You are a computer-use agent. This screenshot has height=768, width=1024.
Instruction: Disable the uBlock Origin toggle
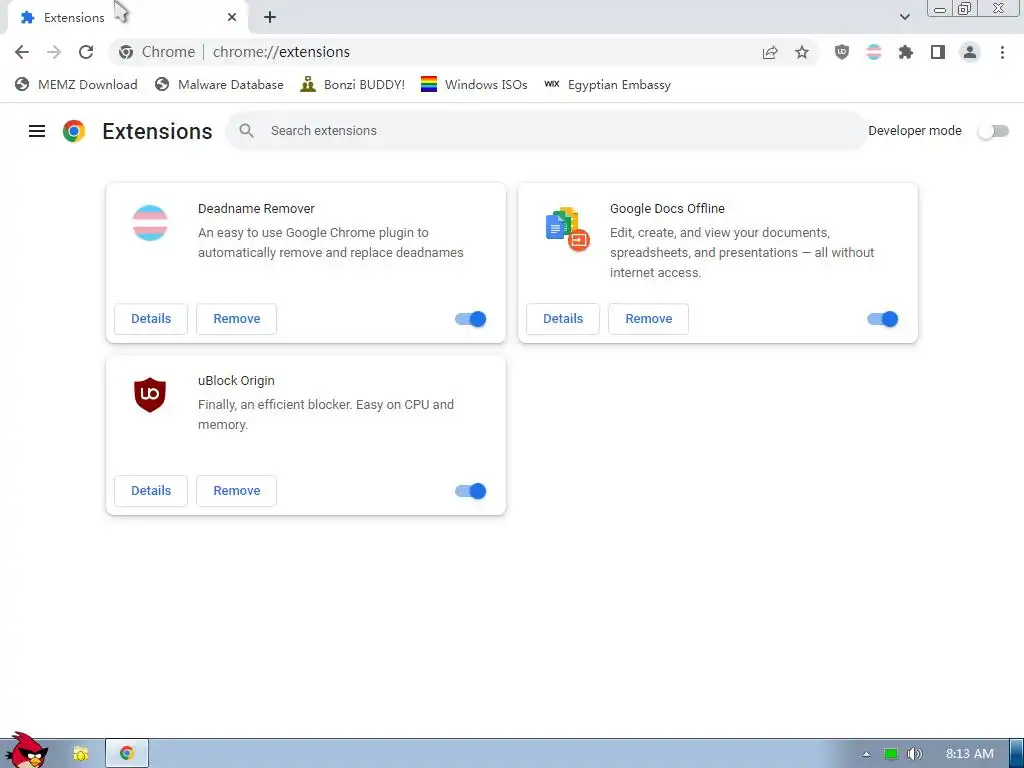click(471, 491)
